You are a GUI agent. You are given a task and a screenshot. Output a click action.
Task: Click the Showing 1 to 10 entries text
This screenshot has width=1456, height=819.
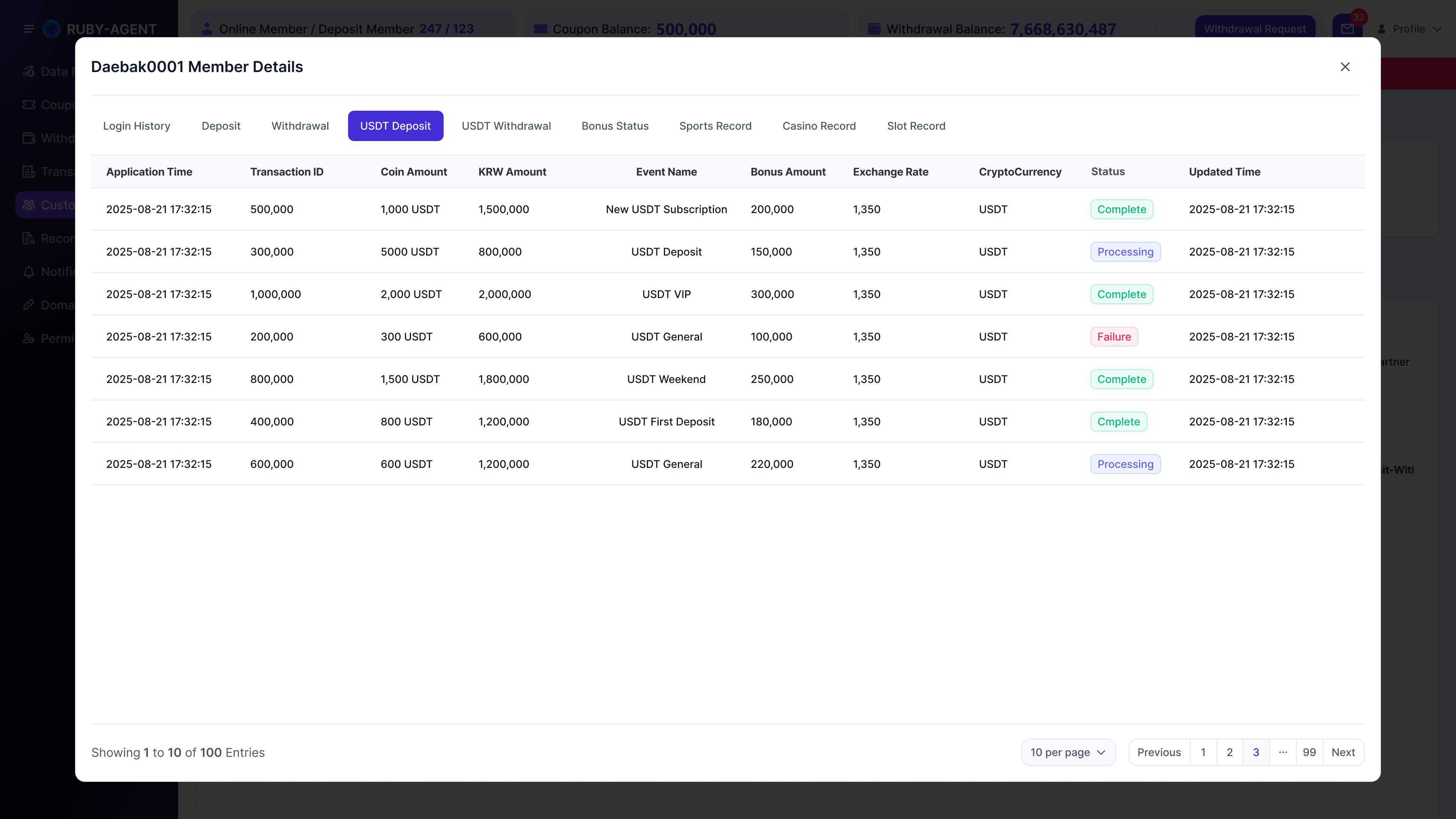pyautogui.click(x=178, y=752)
